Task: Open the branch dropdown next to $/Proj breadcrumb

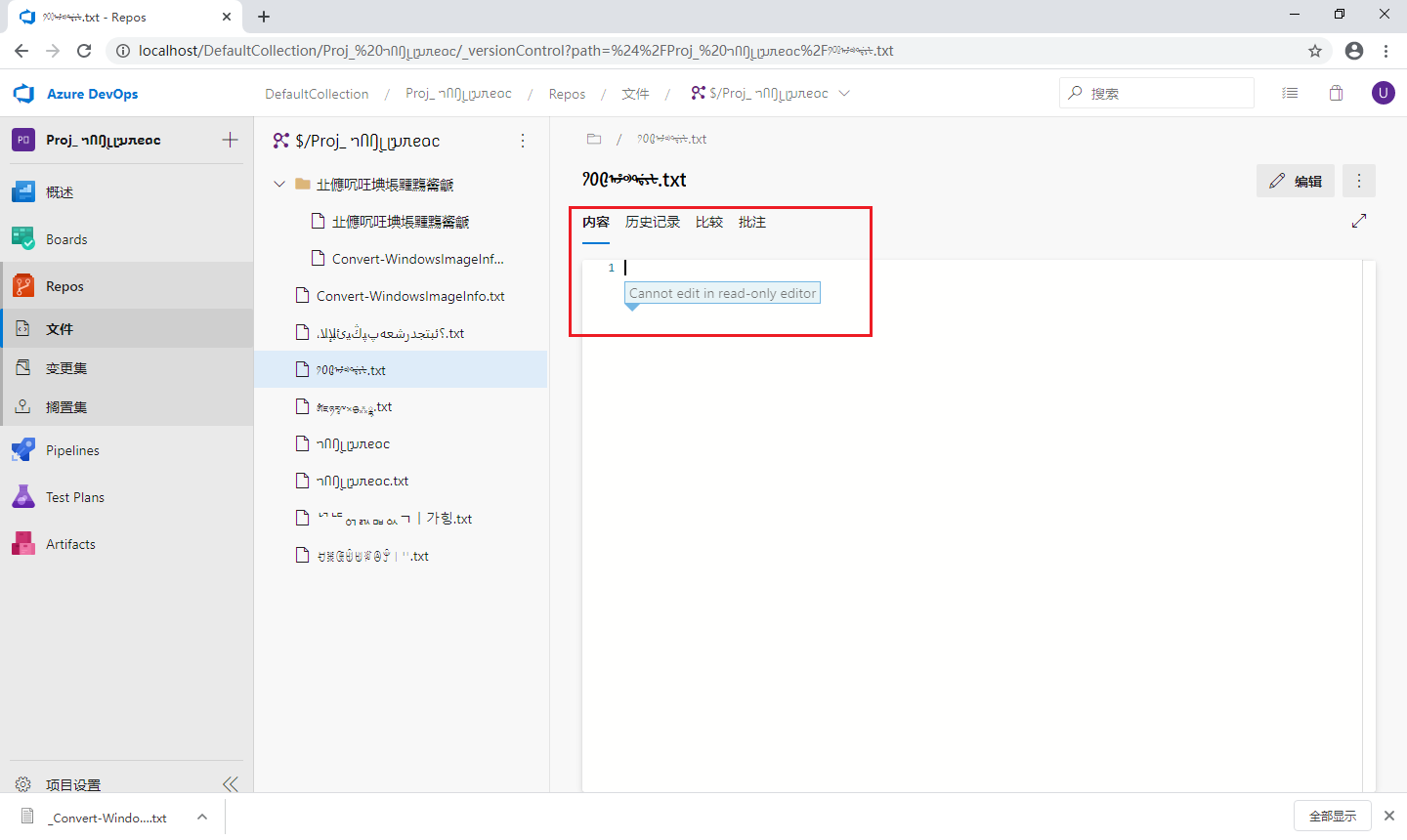Action: (844, 93)
